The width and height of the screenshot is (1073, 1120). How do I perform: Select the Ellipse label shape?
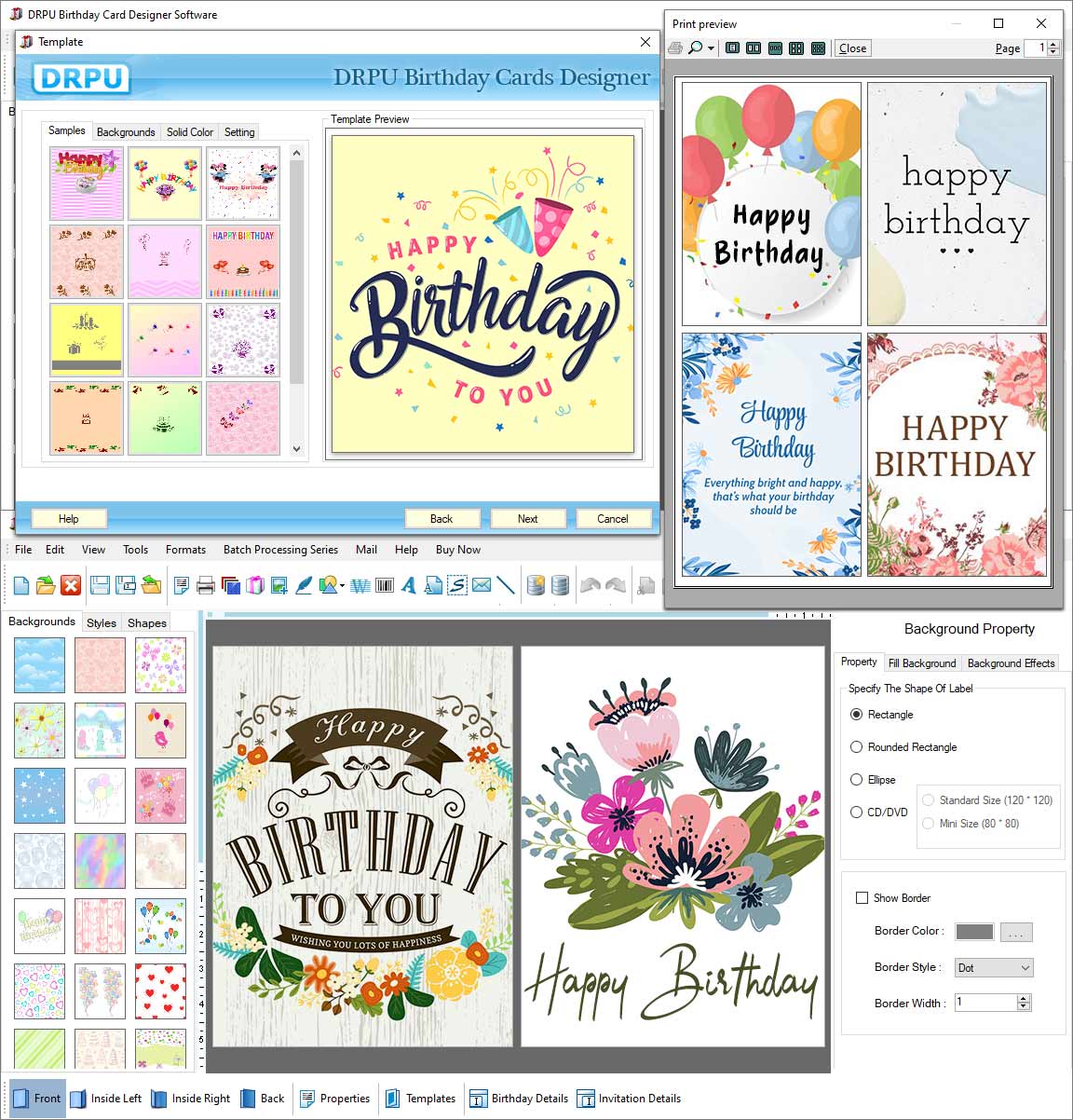[x=856, y=779]
